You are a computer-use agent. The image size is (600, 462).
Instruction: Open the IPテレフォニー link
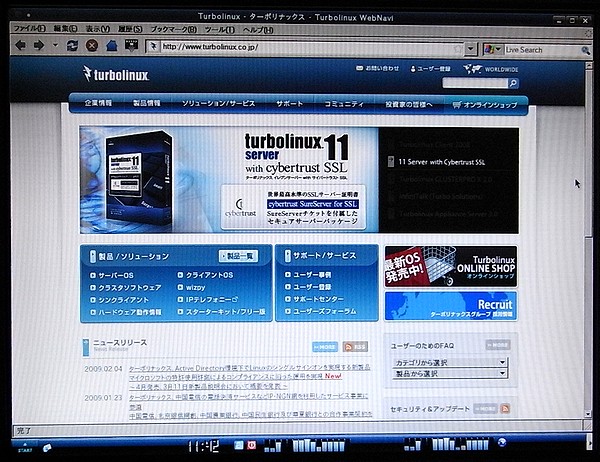tap(208, 299)
